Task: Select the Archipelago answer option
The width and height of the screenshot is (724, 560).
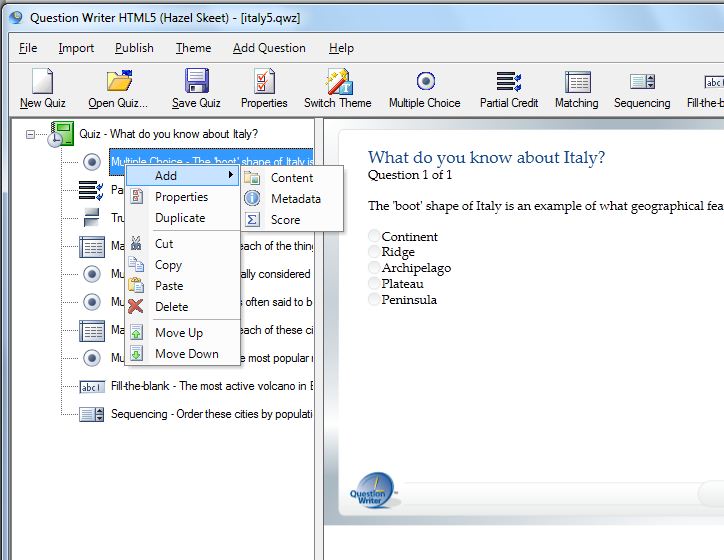Action: (374, 267)
